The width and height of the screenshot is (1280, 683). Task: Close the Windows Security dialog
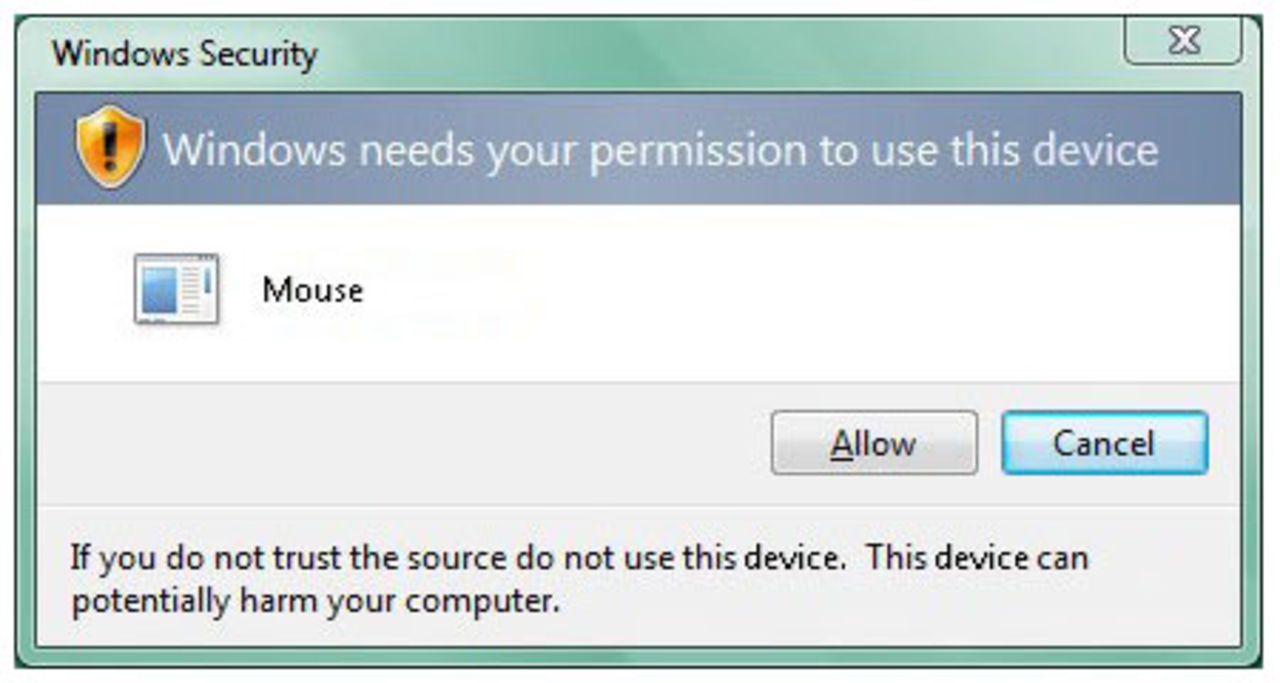pyautogui.click(x=1183, y=41)
